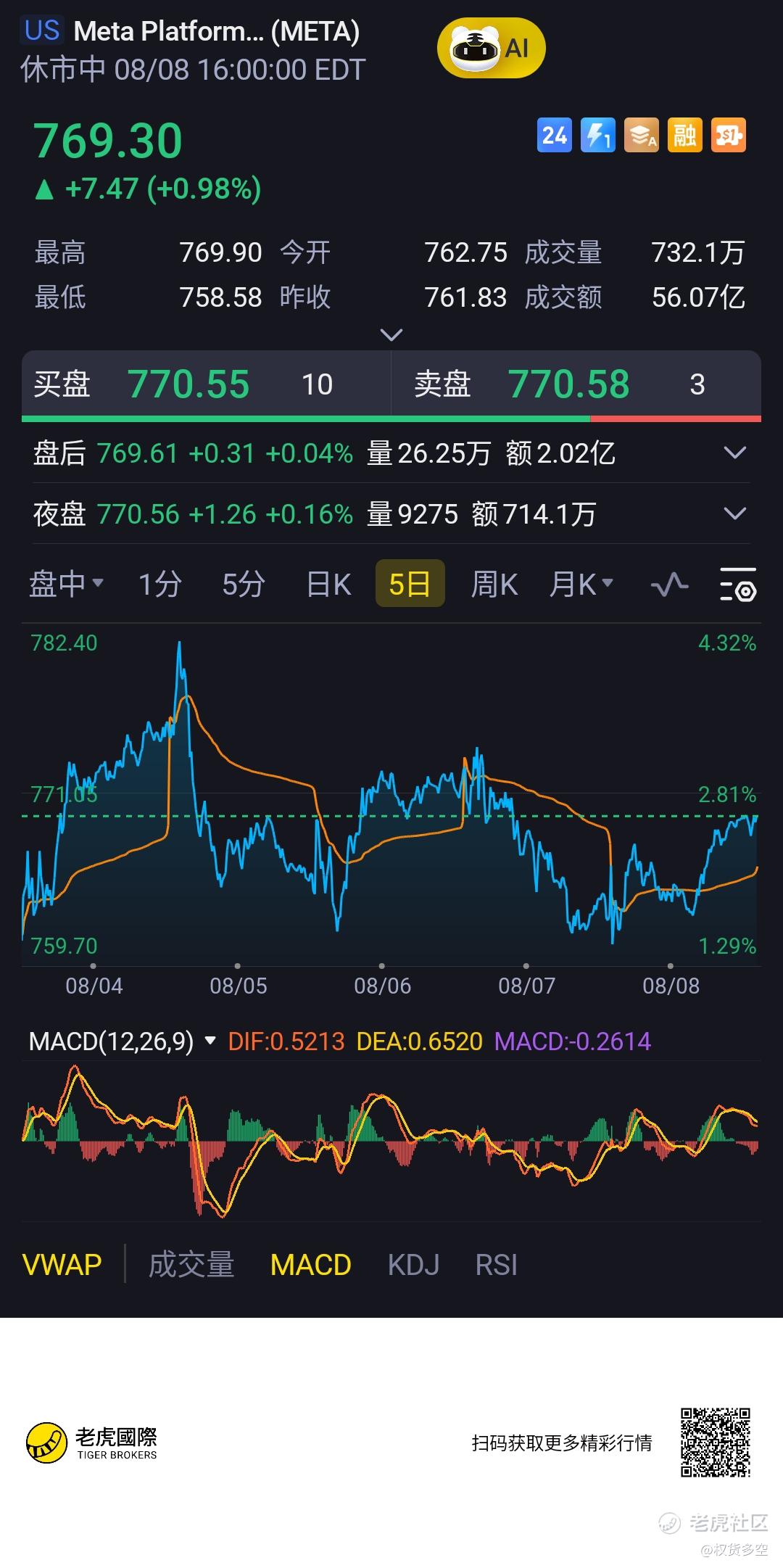Tap the QR code image

pos(715,1443)
